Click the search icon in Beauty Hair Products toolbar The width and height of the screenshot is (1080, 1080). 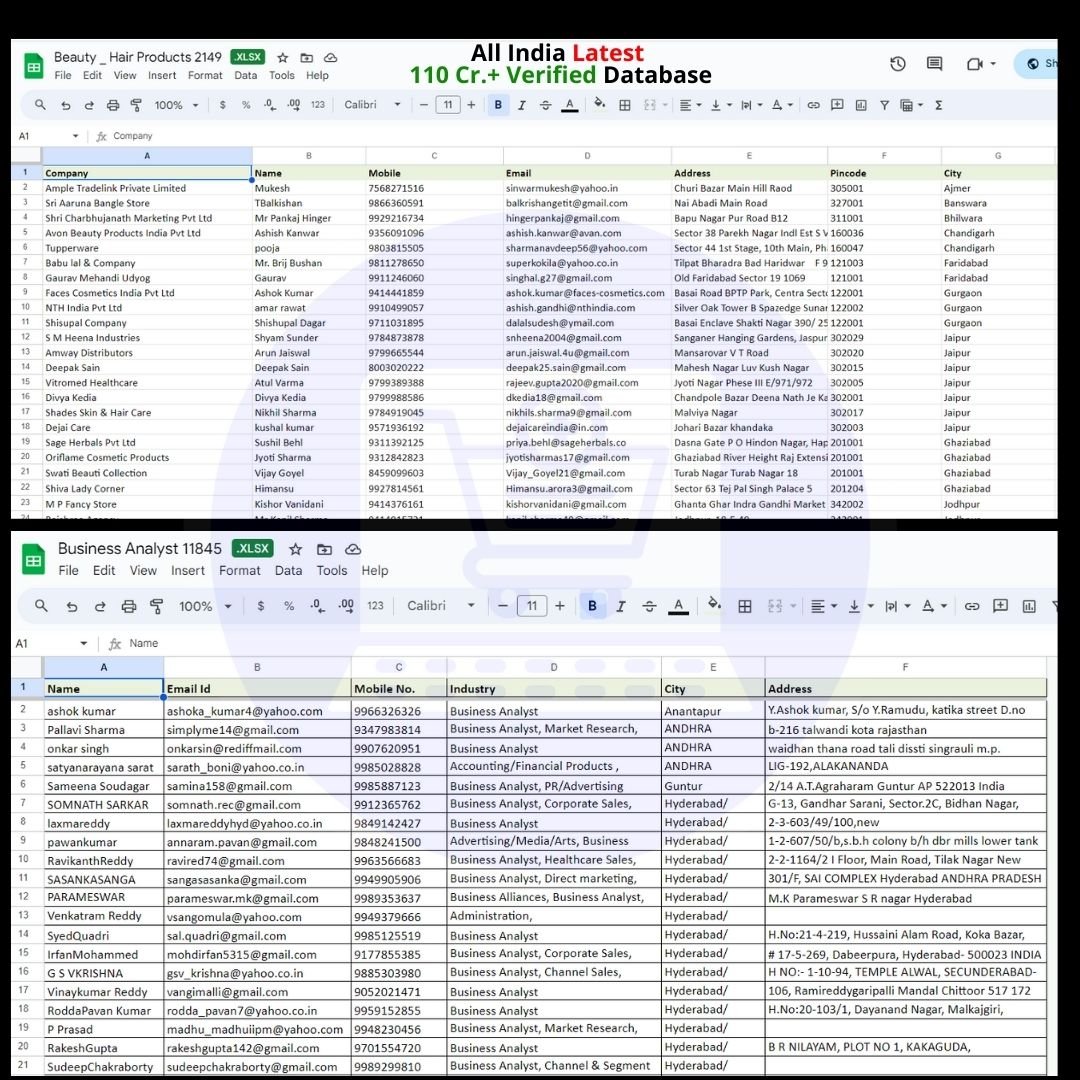pos(40,105)
